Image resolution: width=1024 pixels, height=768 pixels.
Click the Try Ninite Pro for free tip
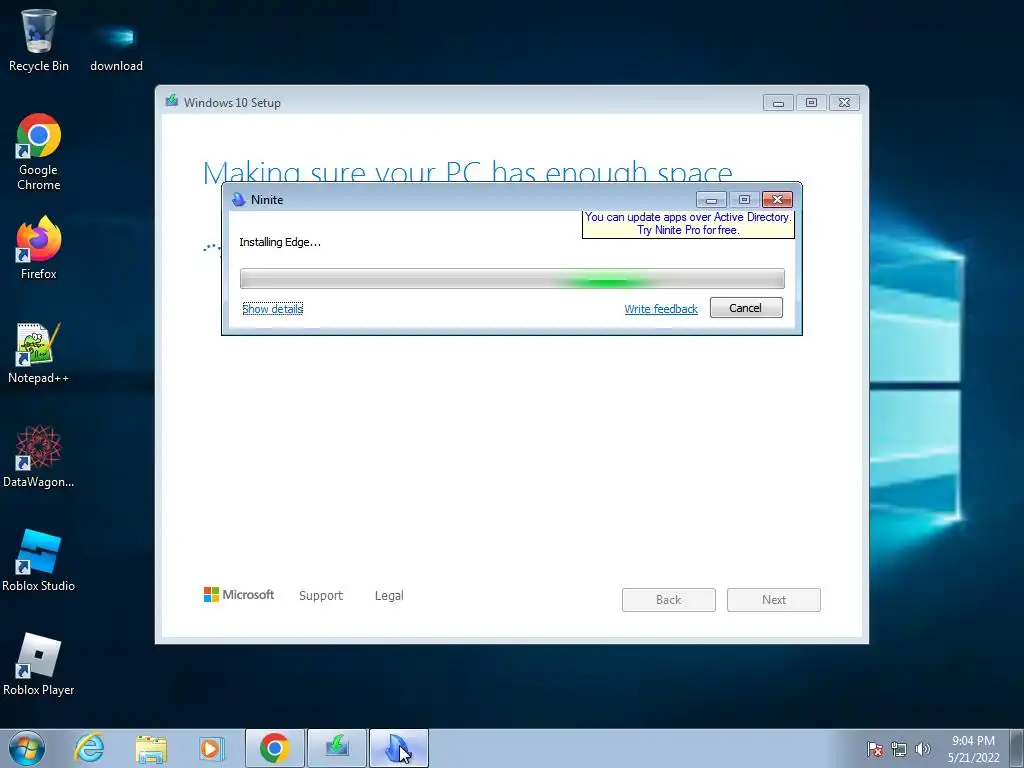click(x=688, y=224)
